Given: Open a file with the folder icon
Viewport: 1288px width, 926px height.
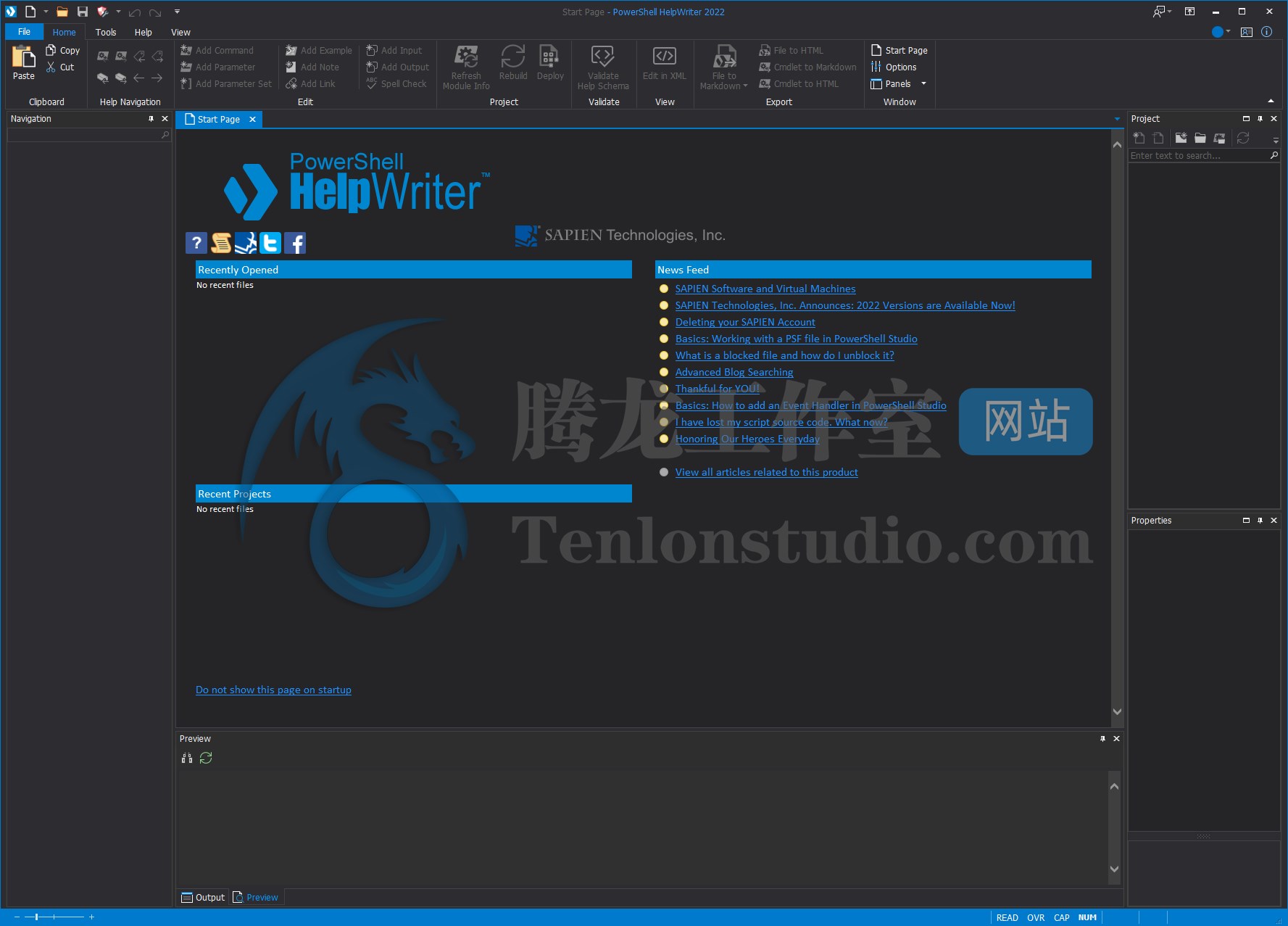Looking at the screenshot, I should [x=62, y=12].
